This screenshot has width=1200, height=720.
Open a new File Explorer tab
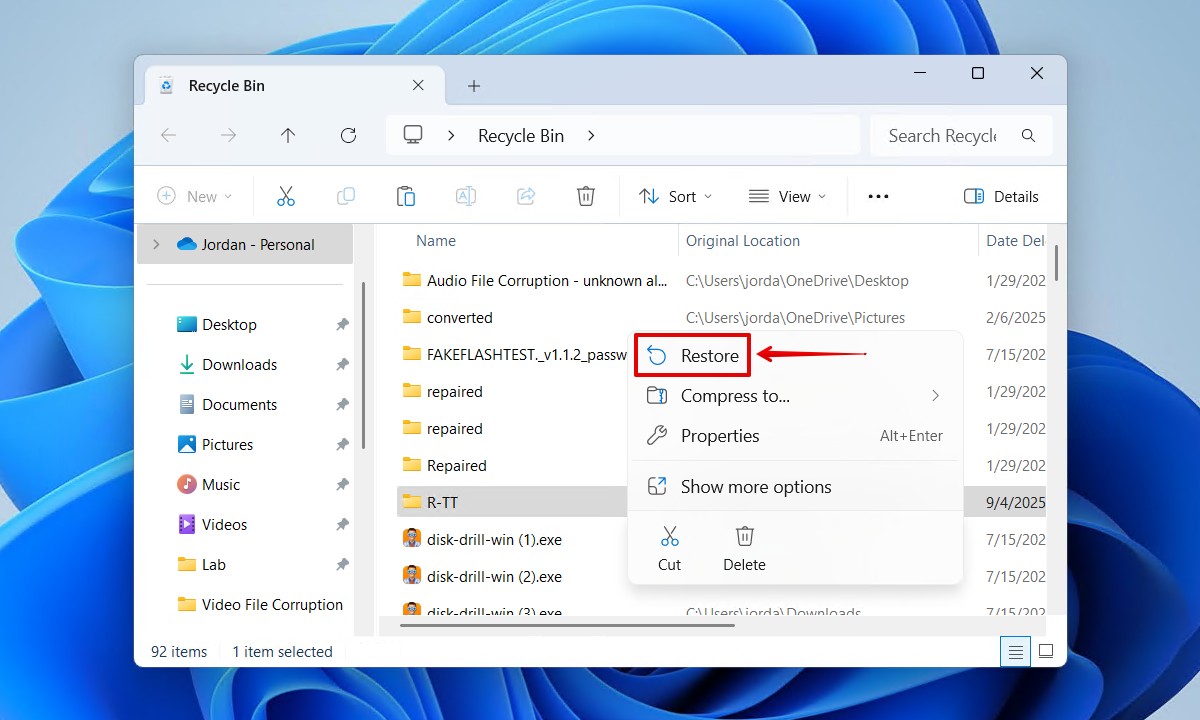point(473,86)
